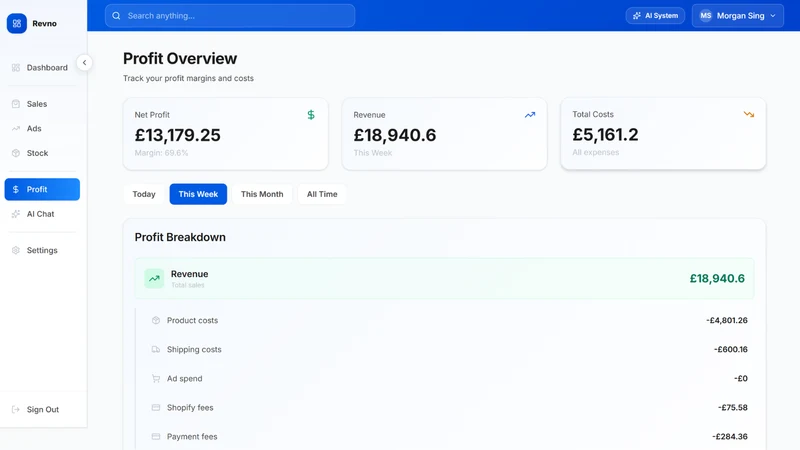Screen dimensions: 800x450
Task: Click the Total Costs value £5,161.2
Action: [605, 134]
